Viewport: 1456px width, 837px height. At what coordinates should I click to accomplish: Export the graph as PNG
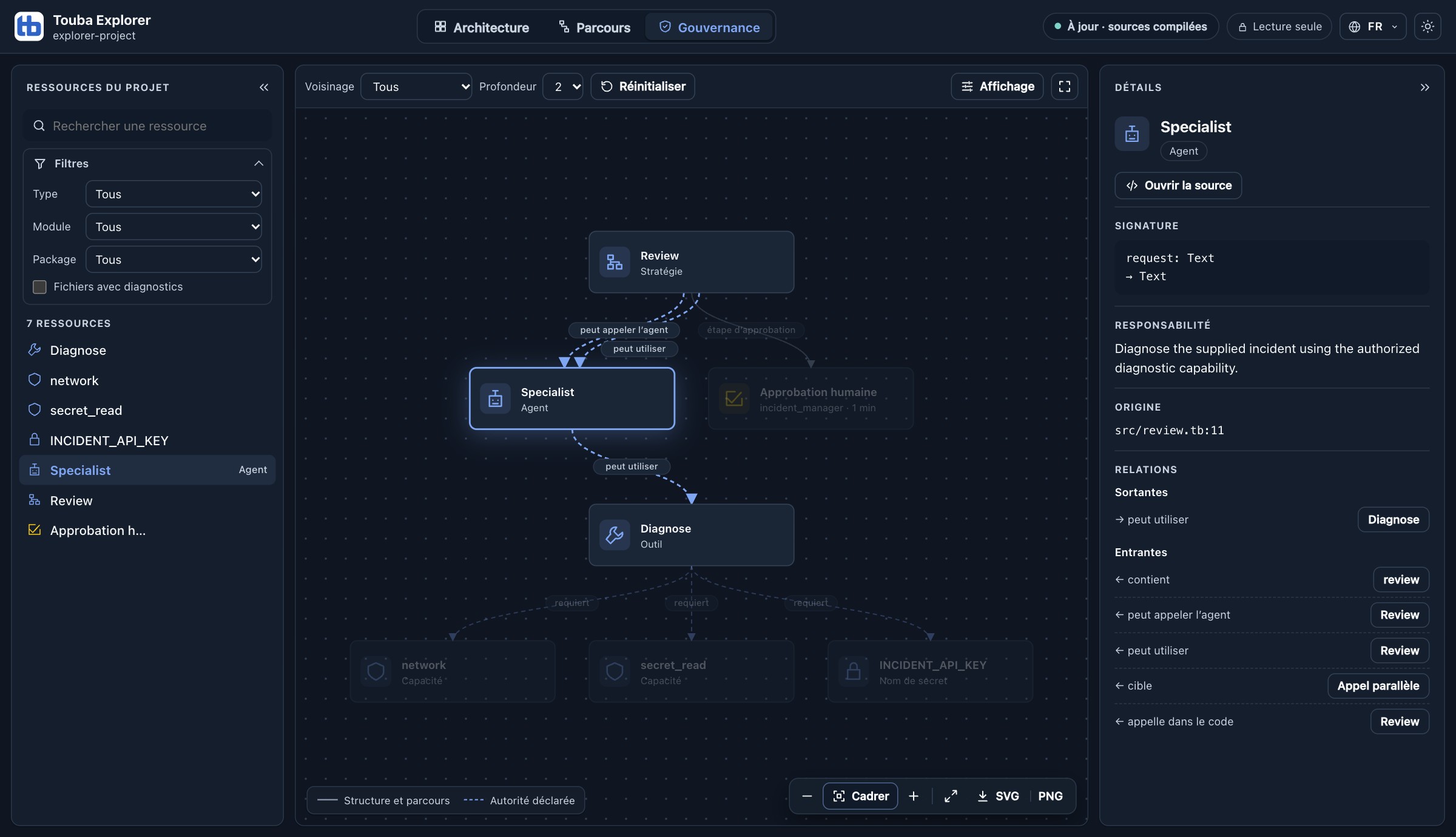point(1050,796)
